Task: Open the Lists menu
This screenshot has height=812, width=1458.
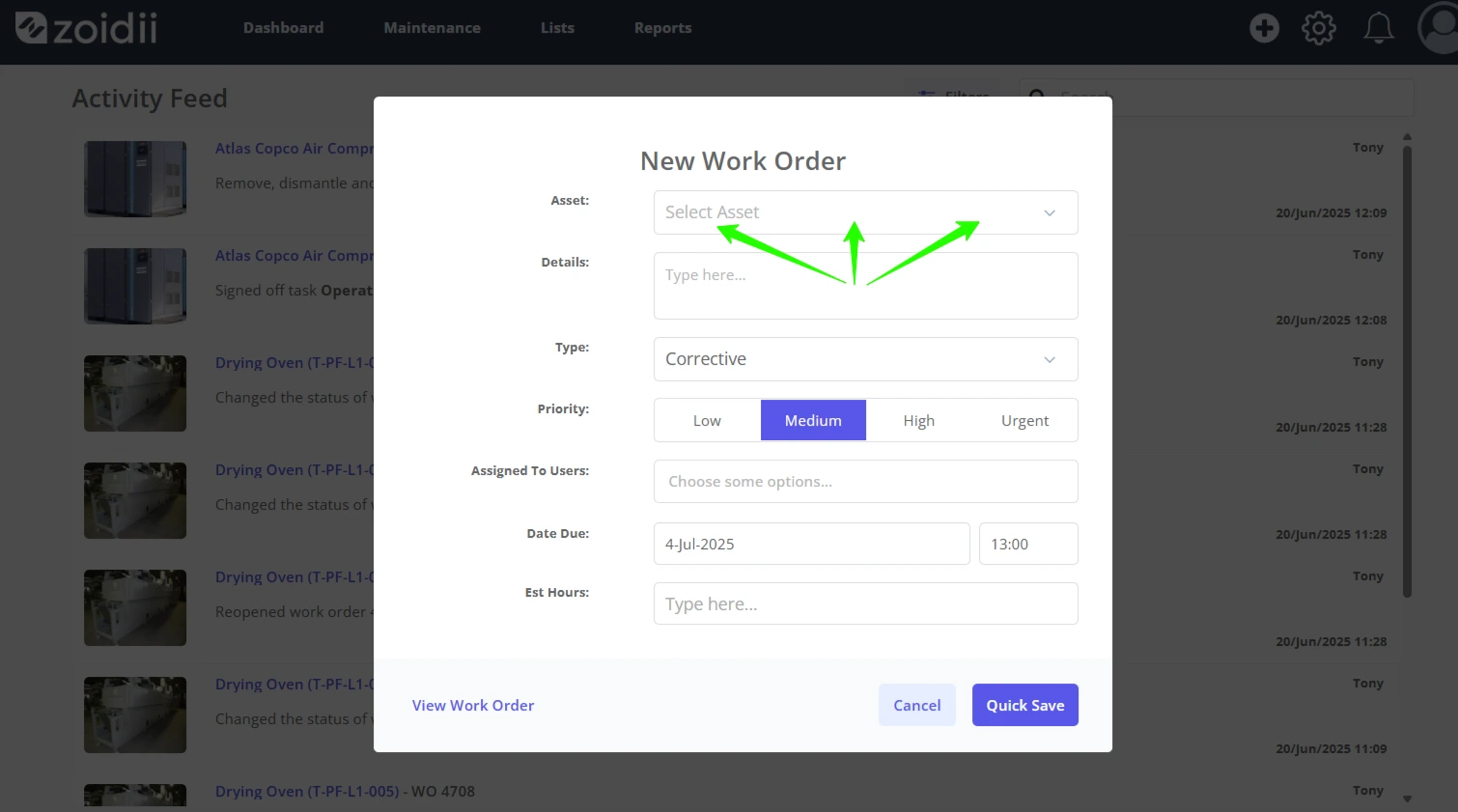Action: 557,28
